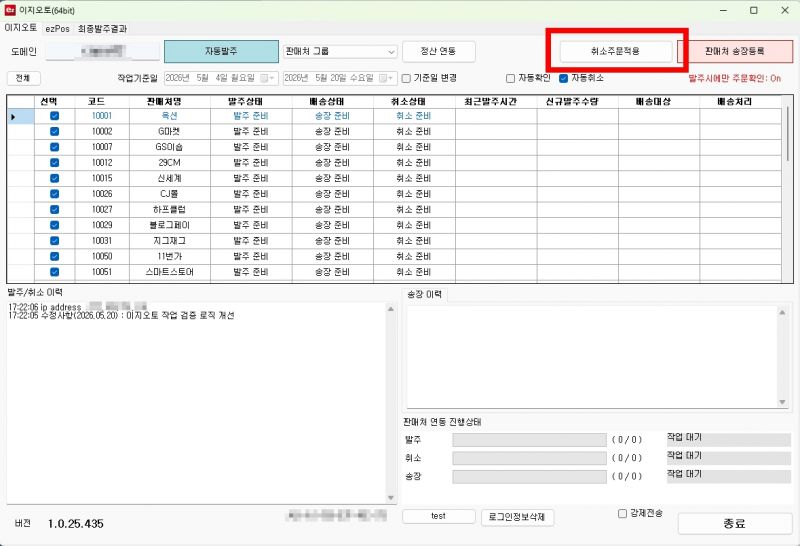This screenshot has height=546, width=800.
Task: Exit with the 종료 button
Action: click(x=735, y=524)
